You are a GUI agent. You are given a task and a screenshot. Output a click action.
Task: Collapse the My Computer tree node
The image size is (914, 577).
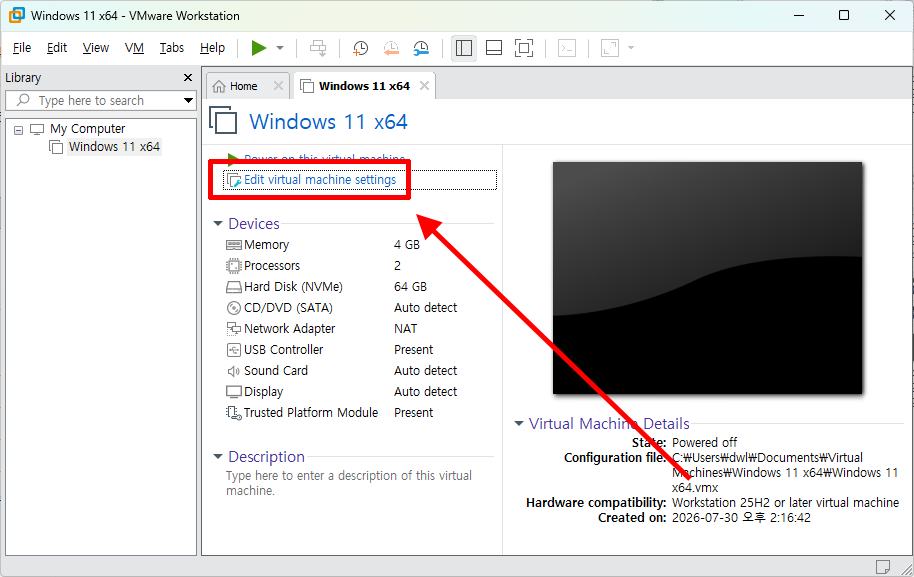tap(19, 129)
